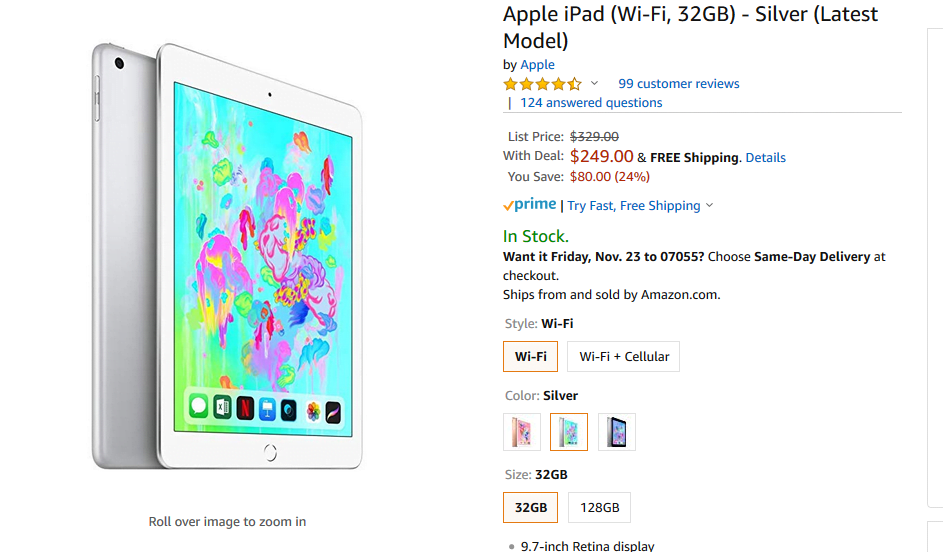The width and height of the screenshot is (943, 552).
Task: Select the Wi-Fi style option
Action: 530,356
